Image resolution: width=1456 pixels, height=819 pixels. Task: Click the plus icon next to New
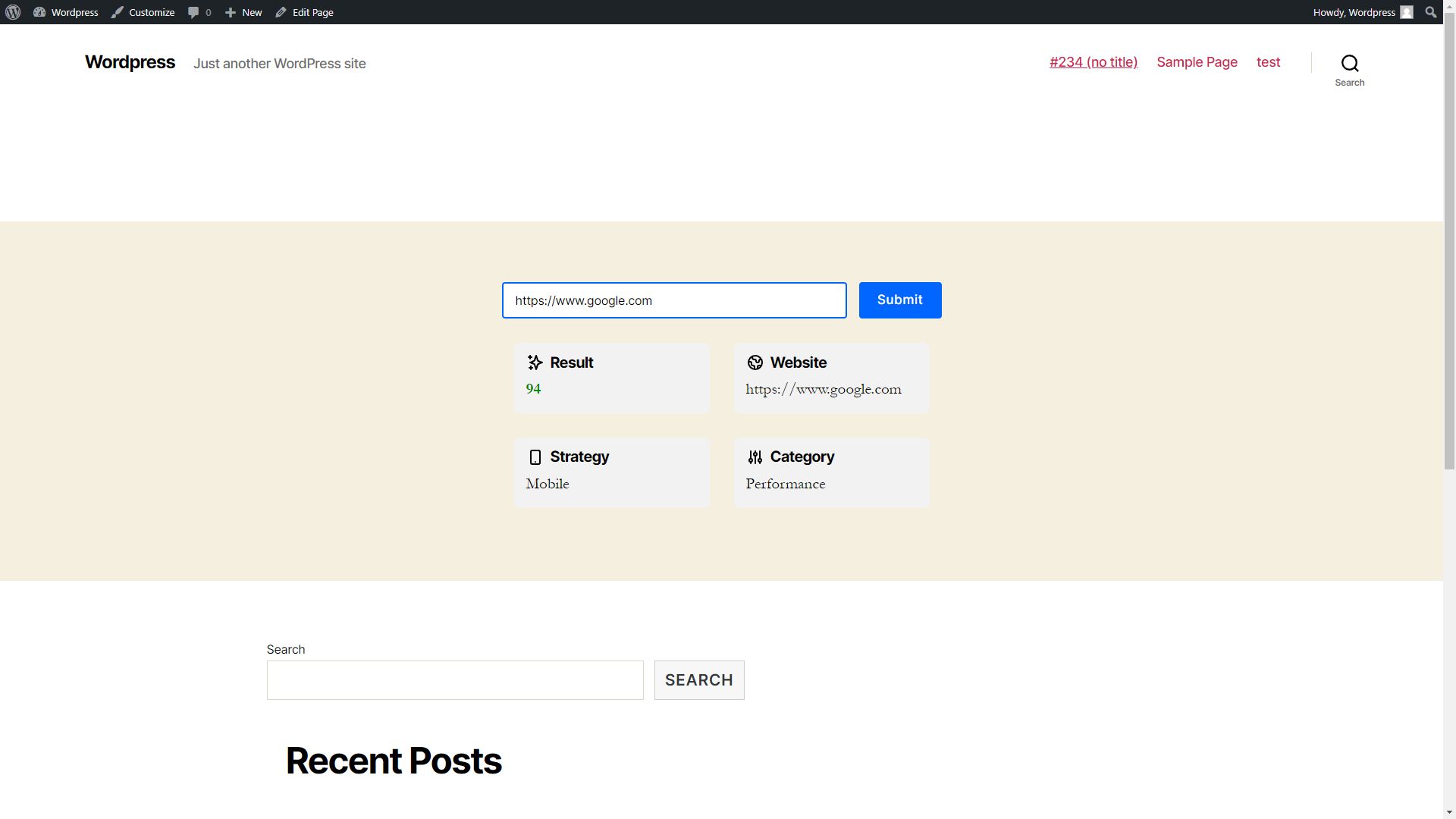(231, 12)
